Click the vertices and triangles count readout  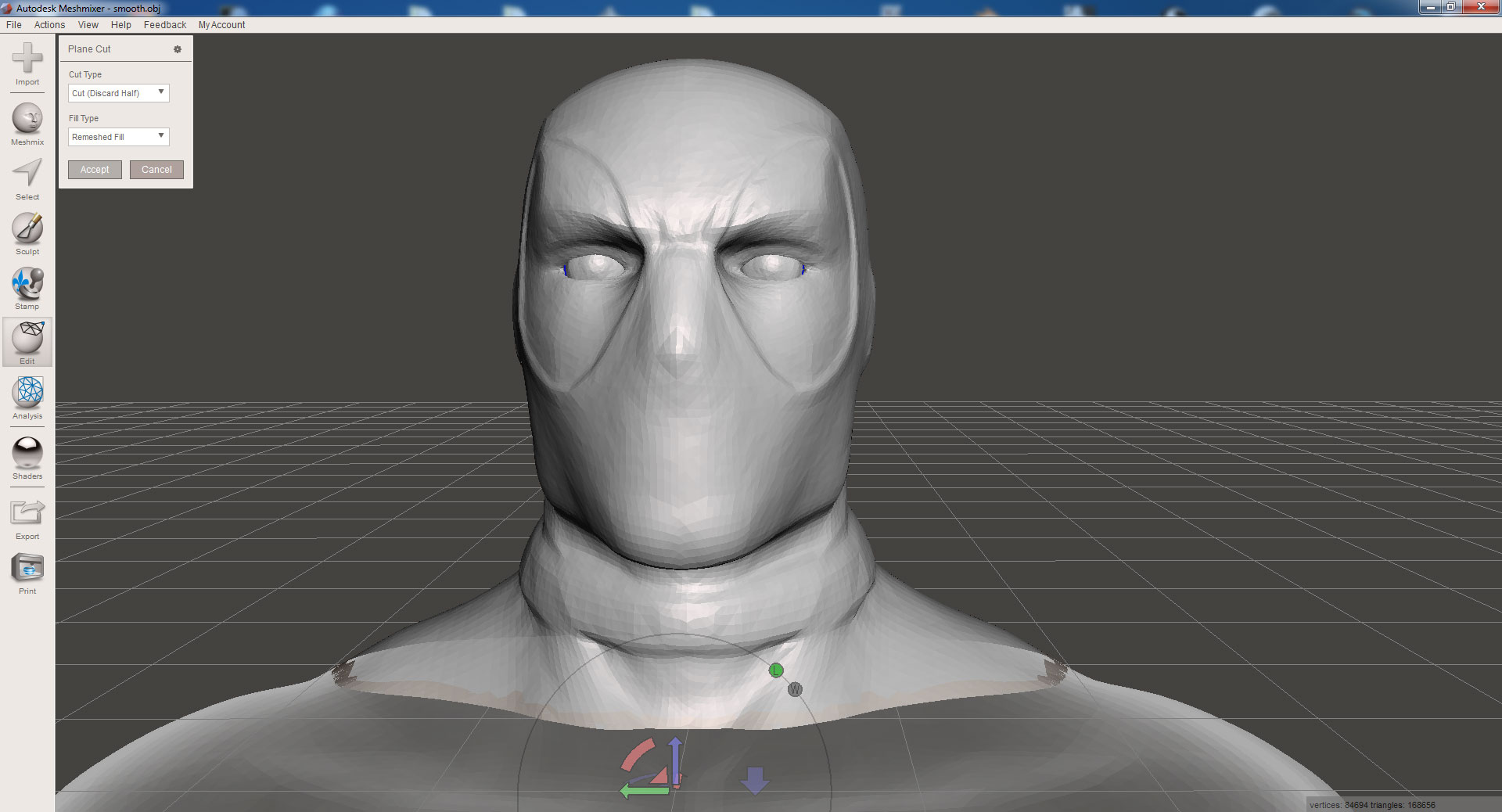[1372, 805]
